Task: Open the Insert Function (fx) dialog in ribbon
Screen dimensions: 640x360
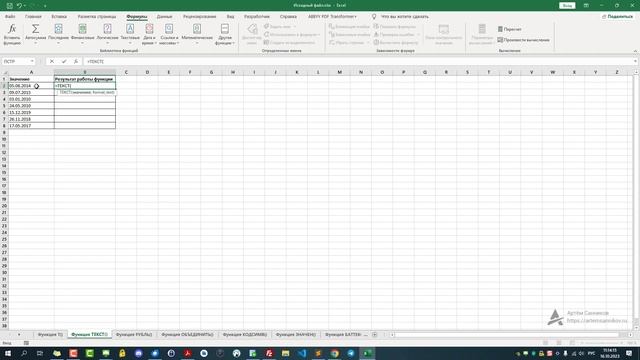Action: coord(12,34)
